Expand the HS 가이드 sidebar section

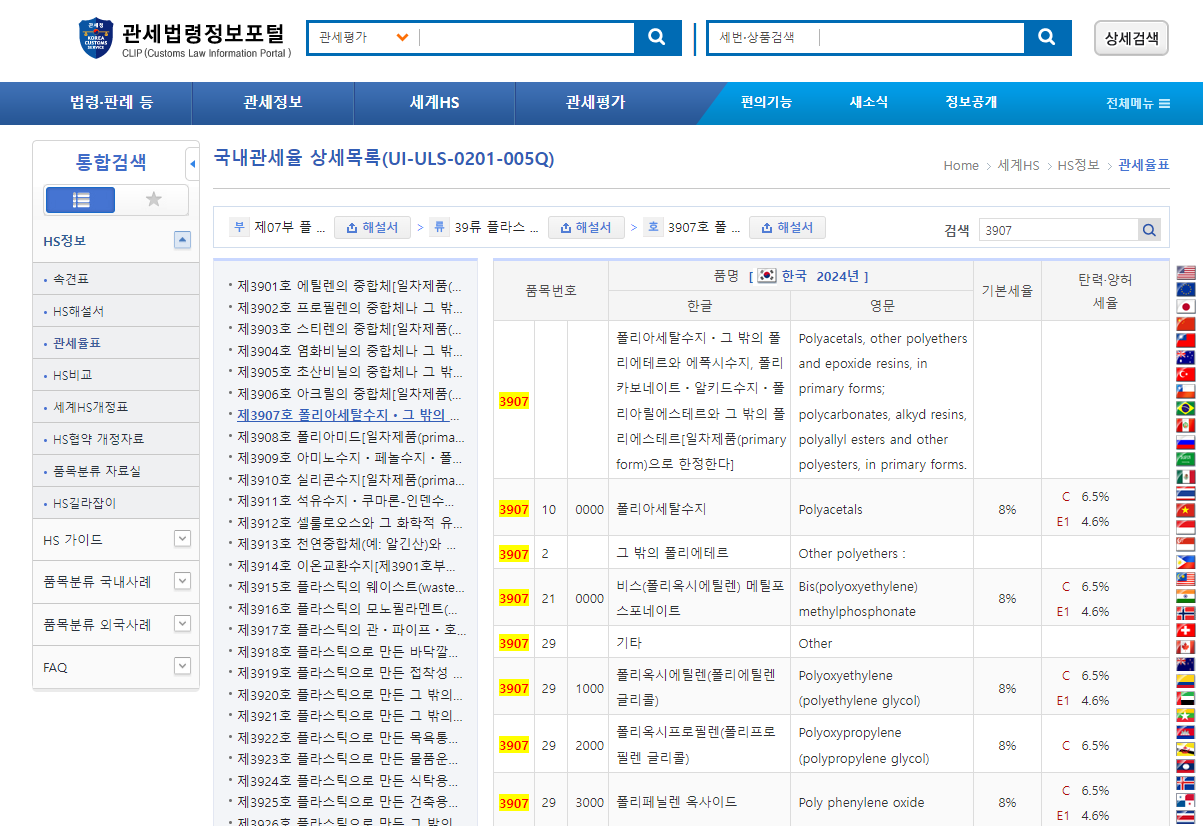pos(182,539)
